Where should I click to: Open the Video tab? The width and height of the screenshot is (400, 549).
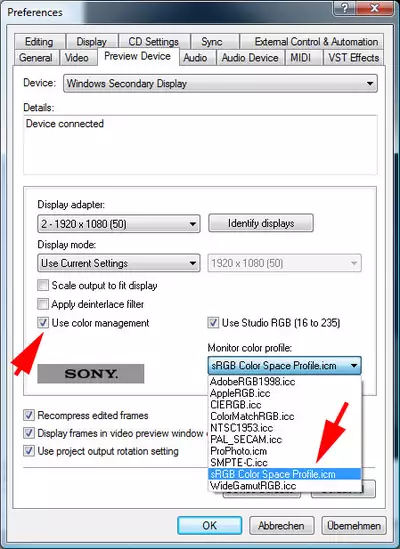pyautogui.click(x=77, y=58)
